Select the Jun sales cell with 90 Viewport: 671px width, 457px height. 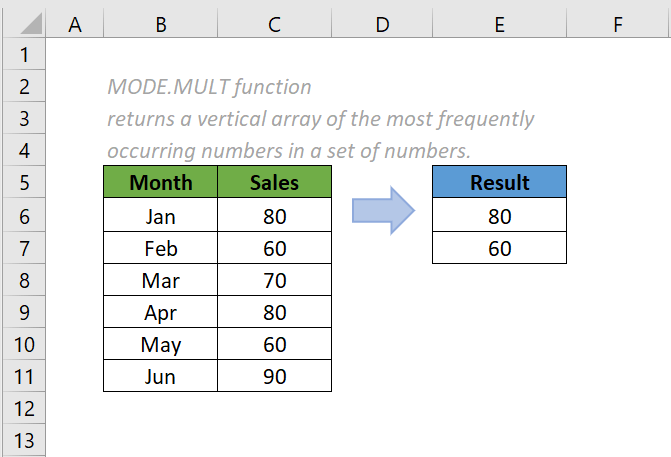(275, 376)
